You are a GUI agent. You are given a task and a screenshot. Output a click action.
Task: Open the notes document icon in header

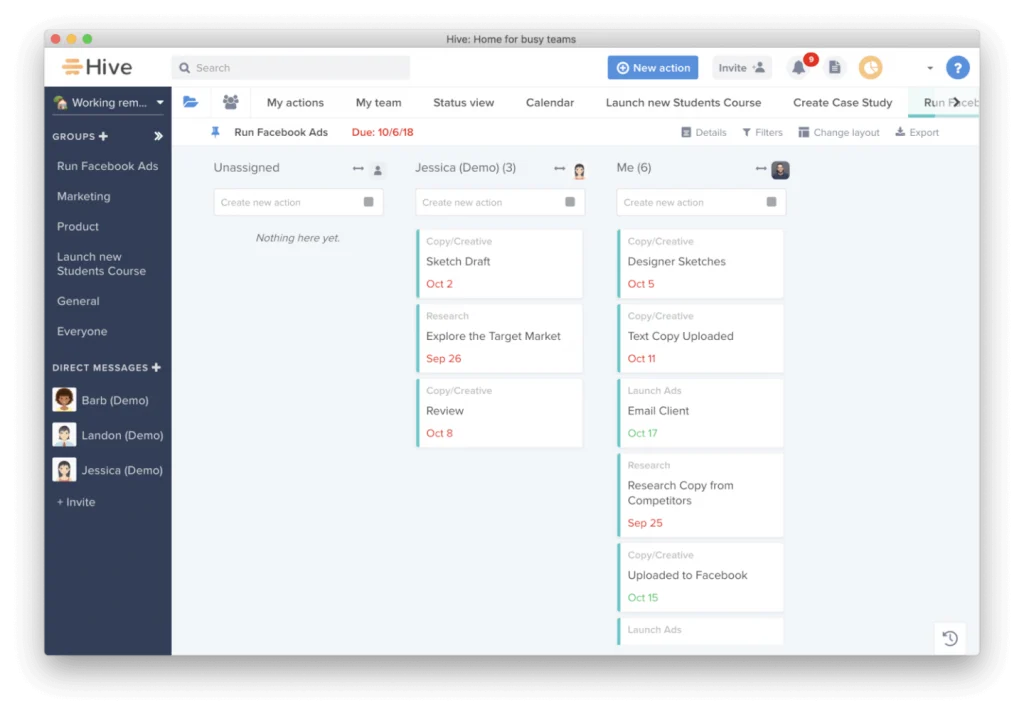point(834,68)
